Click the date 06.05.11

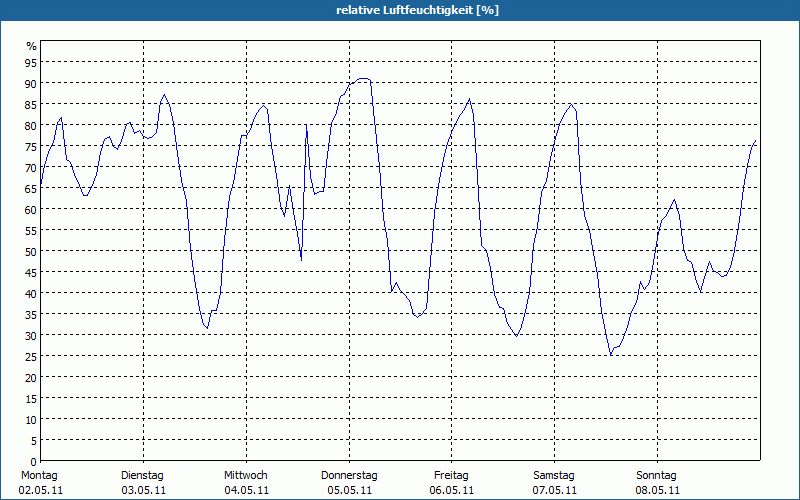pyautogui.click(x=452, y=491)
